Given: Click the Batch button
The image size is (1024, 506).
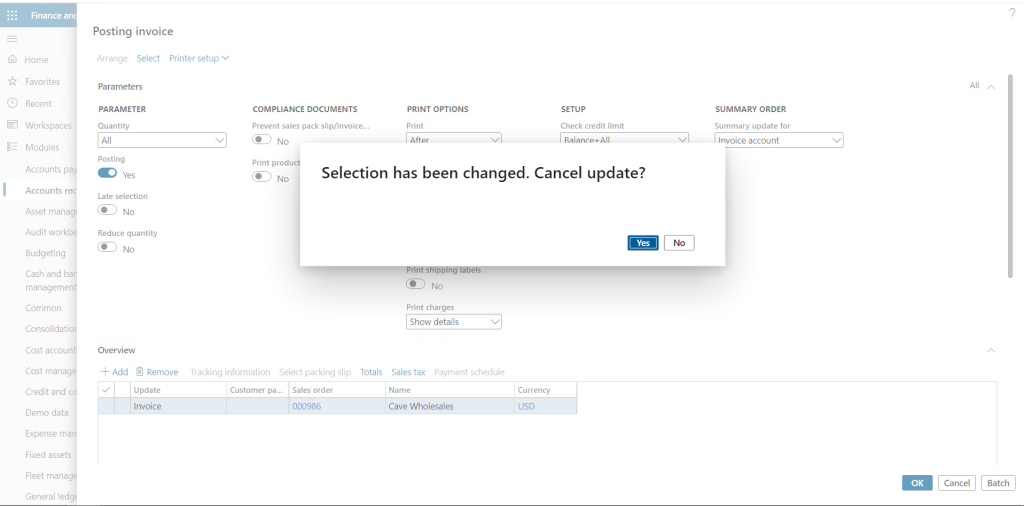Looking at the screenshot, I should 998,482.
